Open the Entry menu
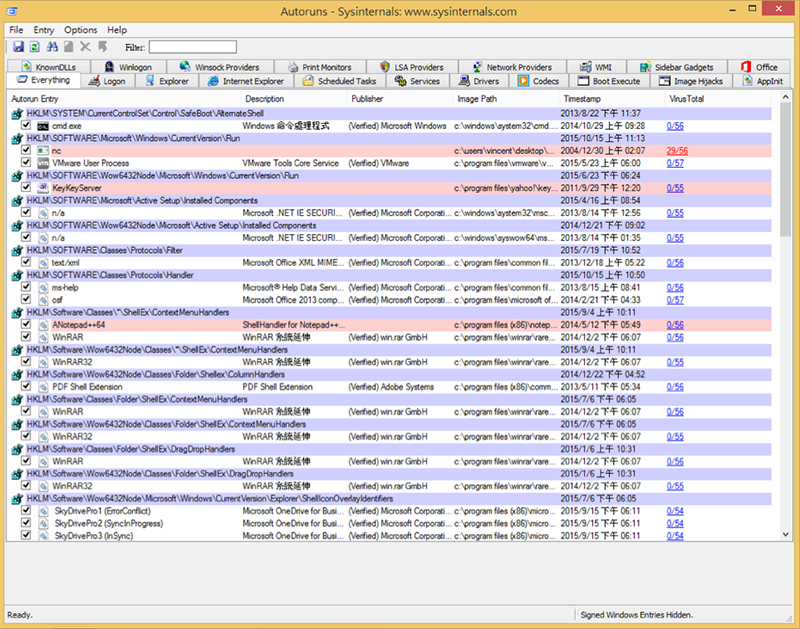 point(43,30)
